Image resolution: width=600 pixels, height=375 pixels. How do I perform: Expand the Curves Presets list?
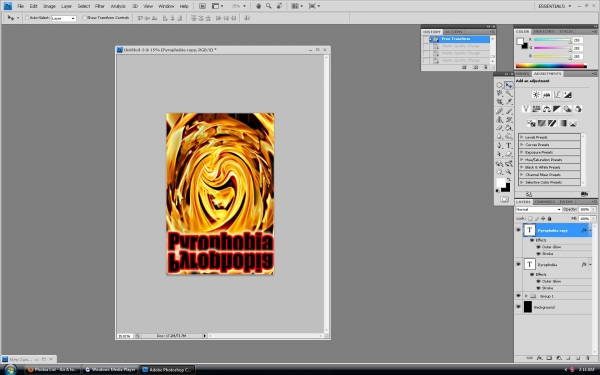pos(522,145)
